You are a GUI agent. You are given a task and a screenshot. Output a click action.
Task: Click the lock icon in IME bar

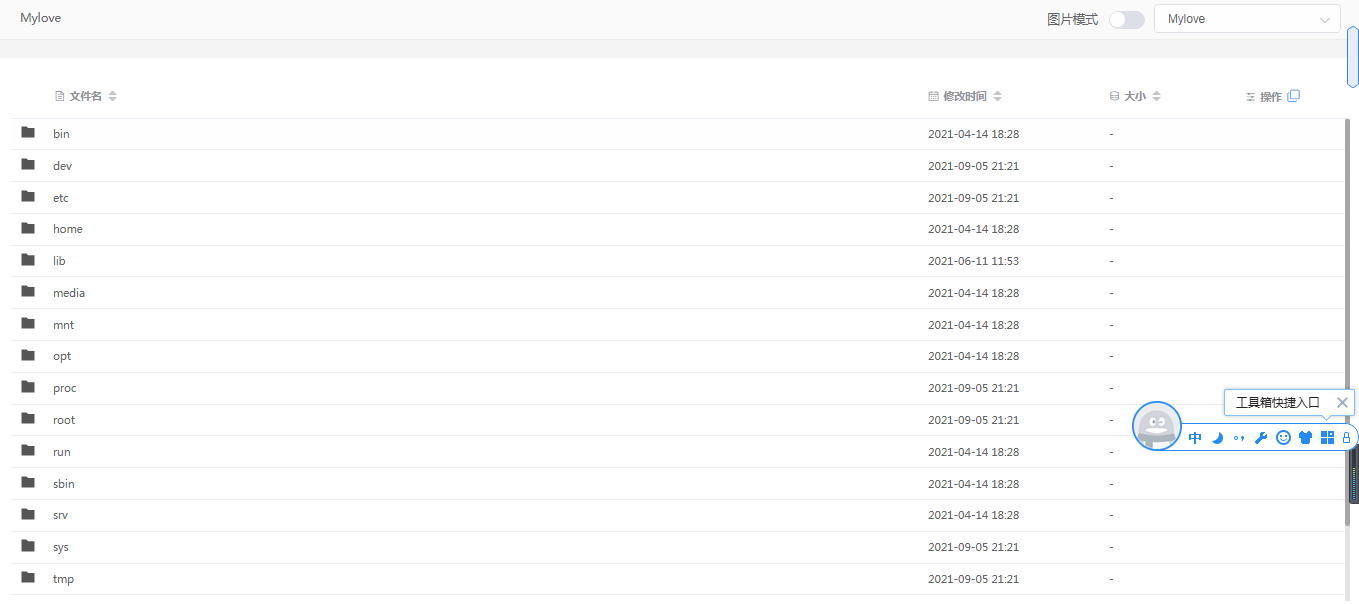coord(1346,438)
